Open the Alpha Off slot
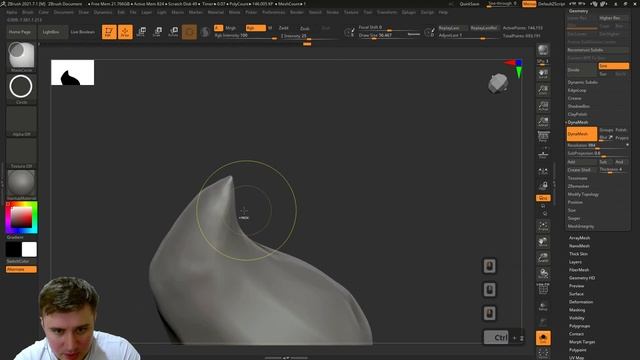The image size is (640, 360). (21, 121)
